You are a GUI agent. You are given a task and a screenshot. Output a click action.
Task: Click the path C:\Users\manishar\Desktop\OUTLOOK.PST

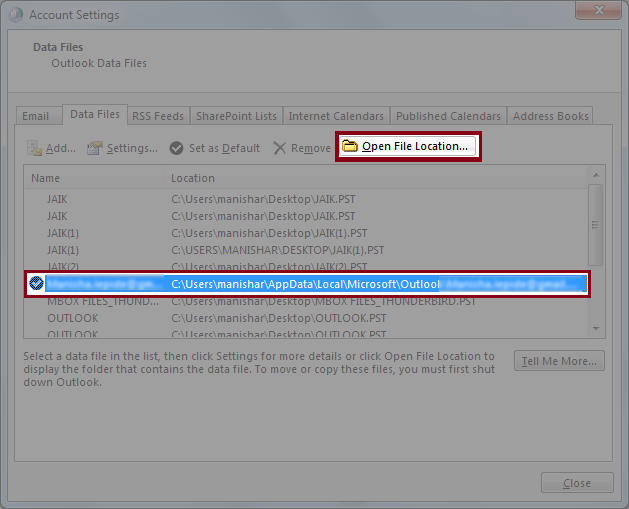[279, 318]
